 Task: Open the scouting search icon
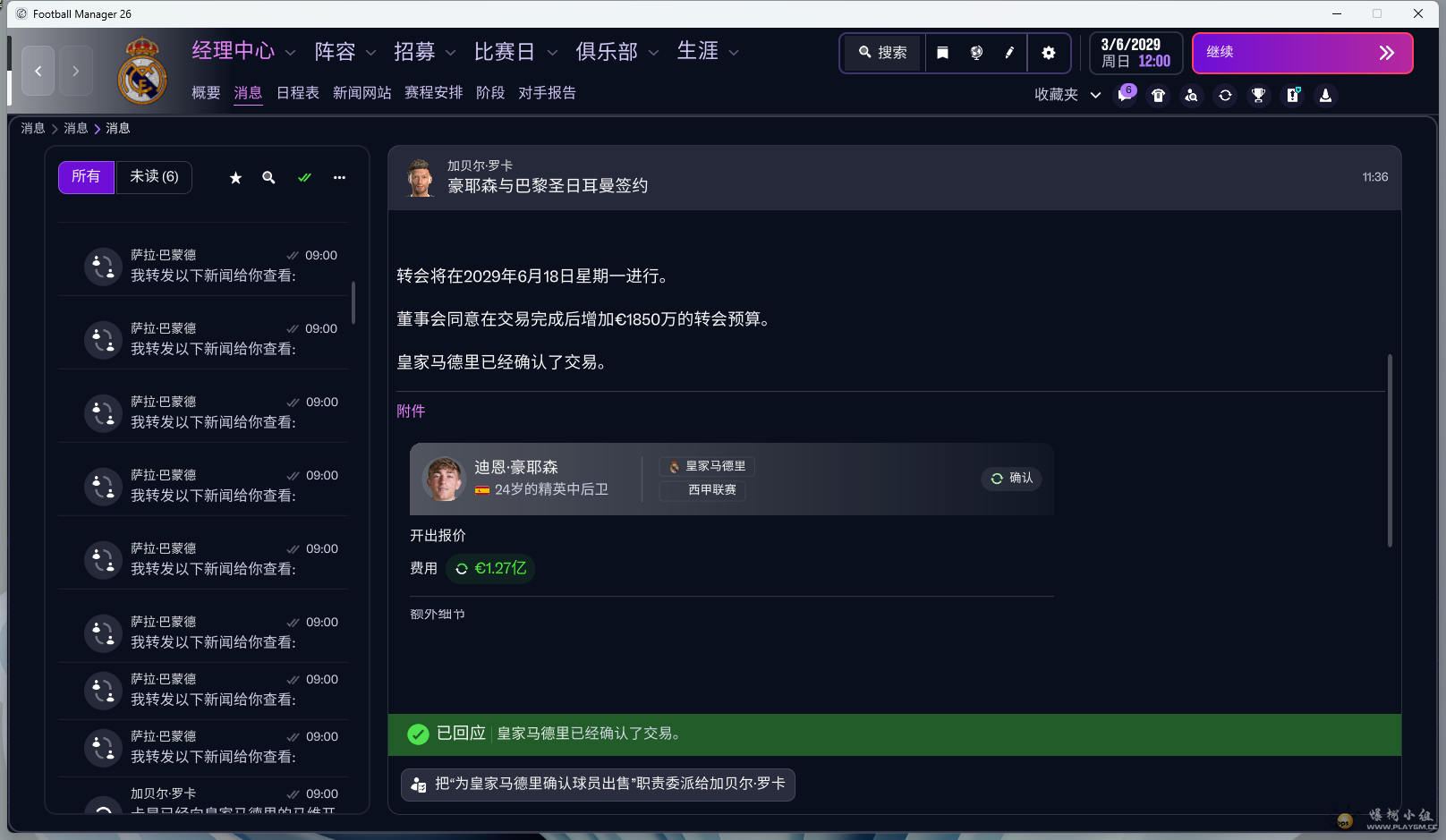pos(1192,95)
